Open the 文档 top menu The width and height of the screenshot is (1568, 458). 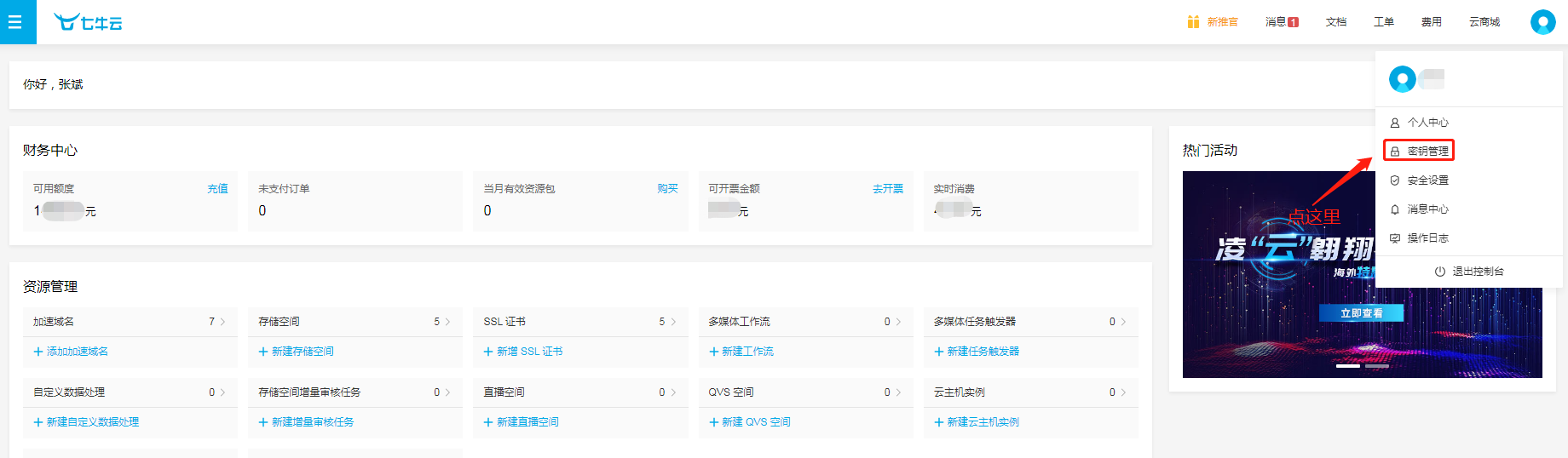(x=1336, y=22)
